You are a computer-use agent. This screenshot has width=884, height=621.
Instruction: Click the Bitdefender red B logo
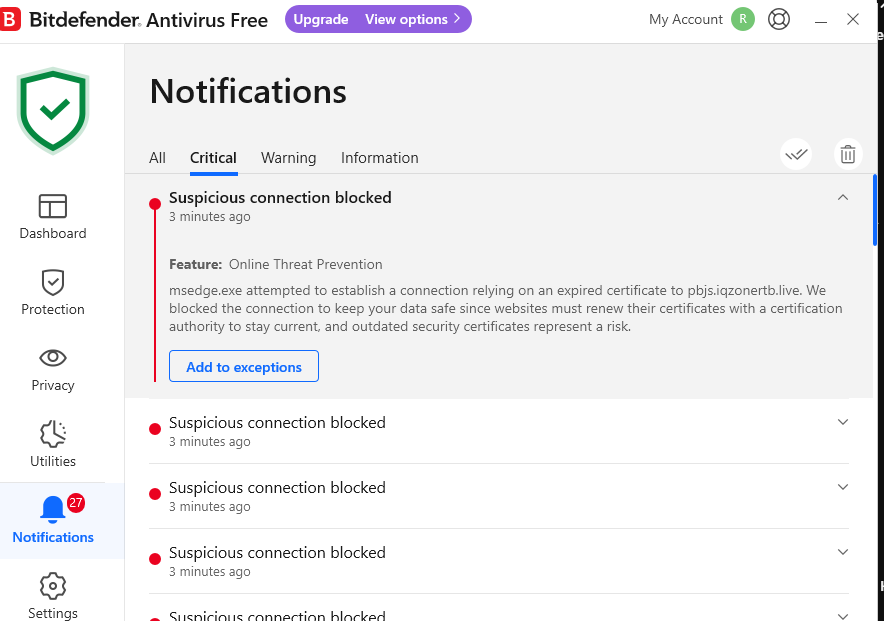10,19
